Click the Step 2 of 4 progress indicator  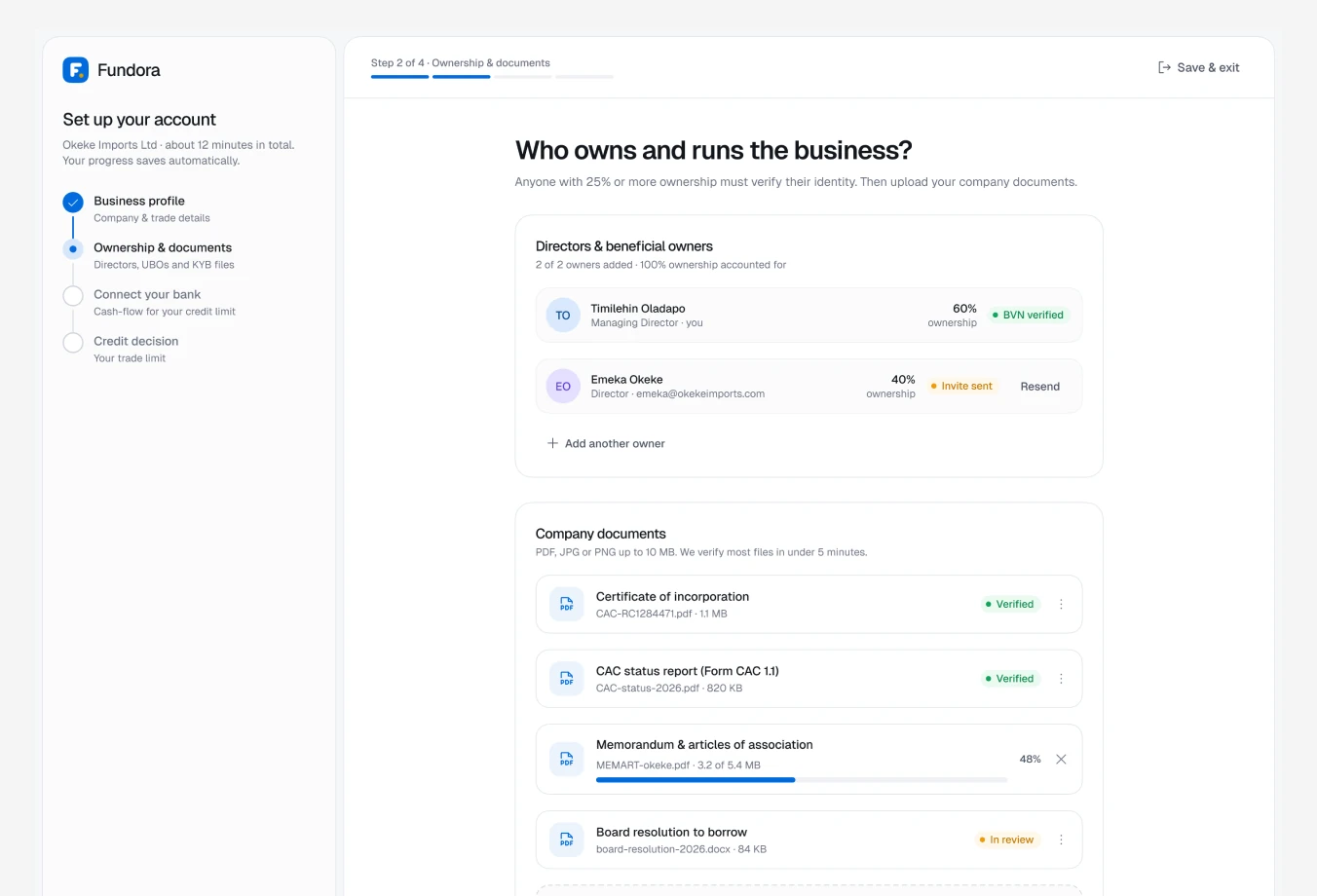[x=492, y=76]
